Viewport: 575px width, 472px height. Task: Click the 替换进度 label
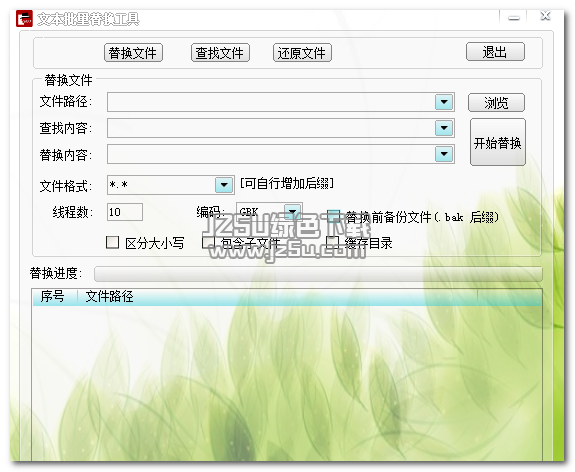[56, 274]
